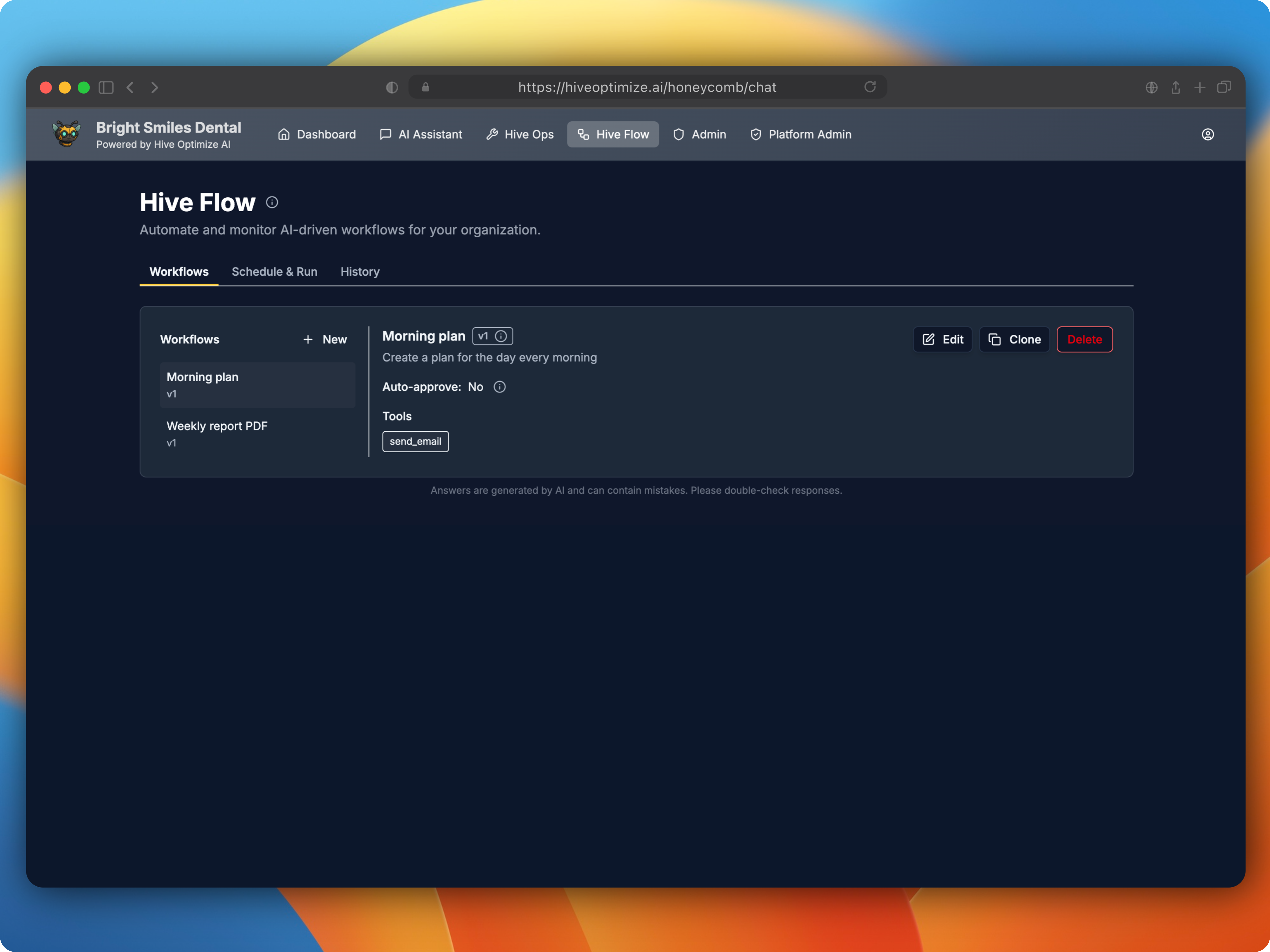The image size is (1270, 952).
Task: Go forward in browser history
Action: (x=154, y=87)
